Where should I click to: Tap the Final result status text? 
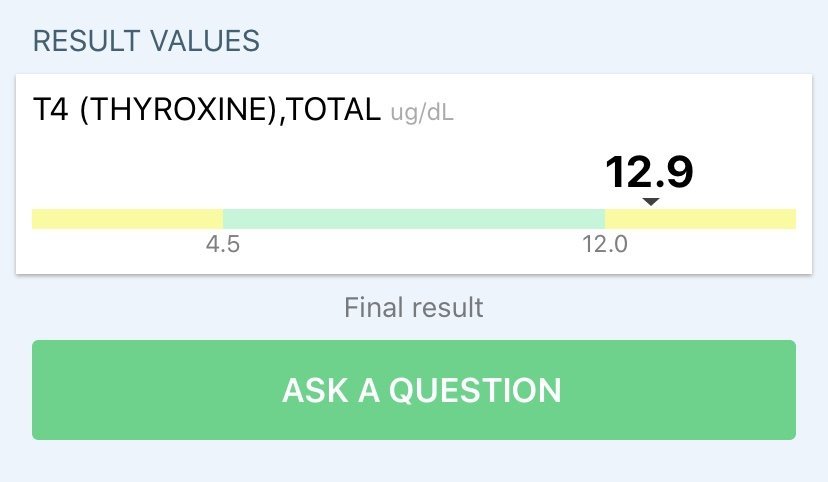tap(414, 307)
